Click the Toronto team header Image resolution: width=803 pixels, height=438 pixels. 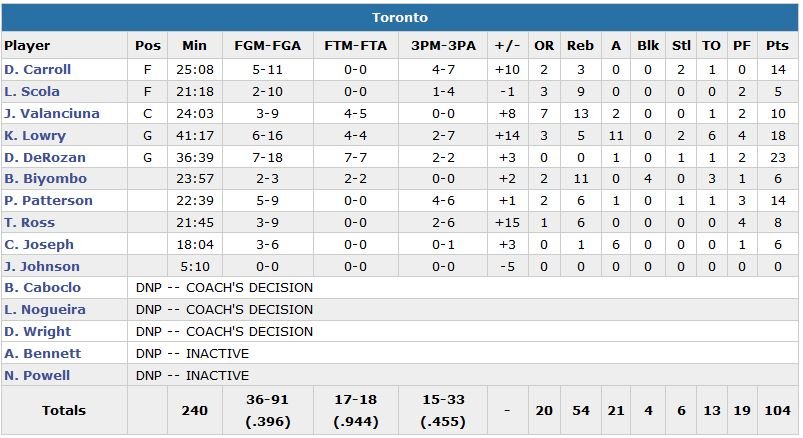point(400,18)
